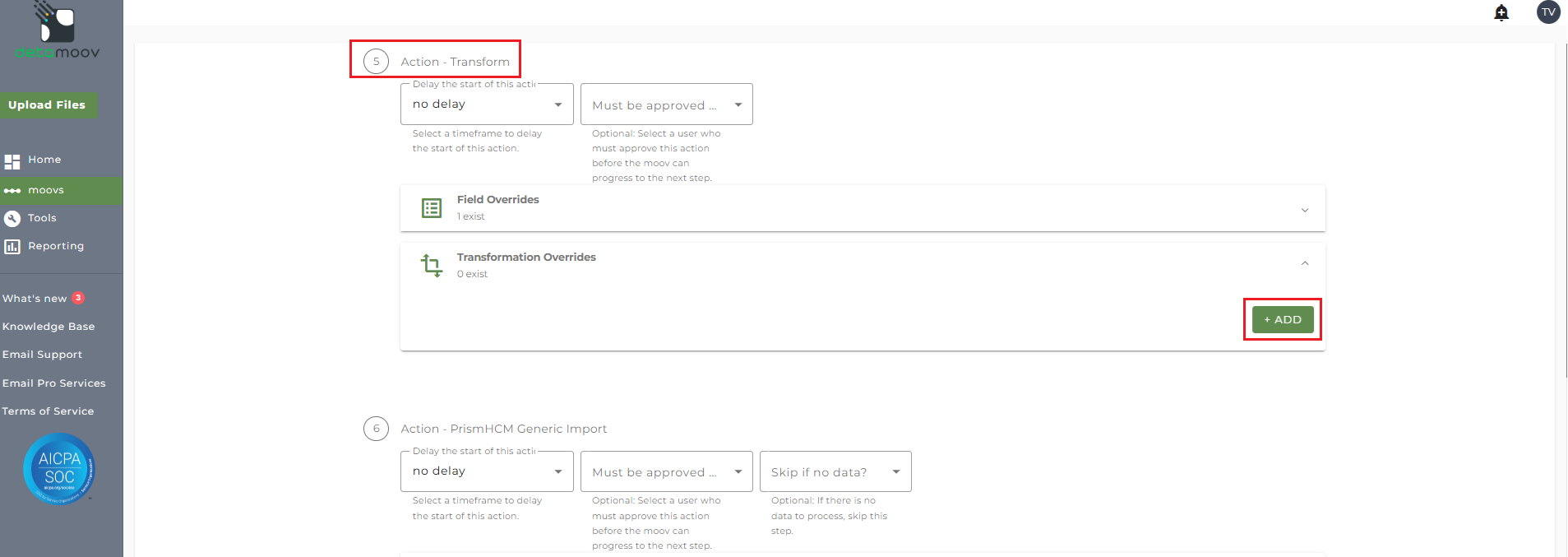Add a transformation override with + ADD
The image size is (1568, 557).
(x=1283, y=319)
